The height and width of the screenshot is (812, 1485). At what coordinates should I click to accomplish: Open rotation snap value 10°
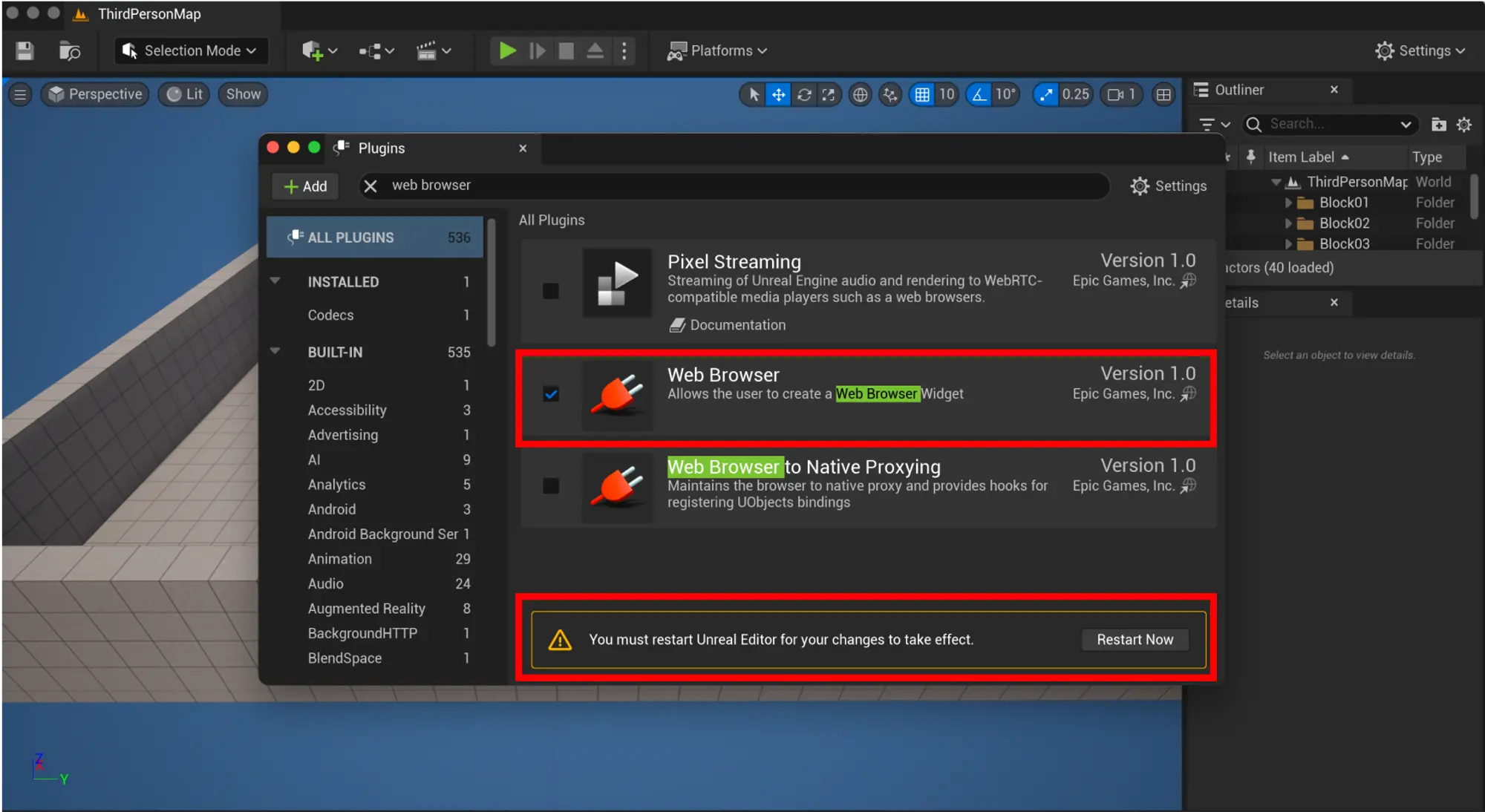coord(1005,94)
